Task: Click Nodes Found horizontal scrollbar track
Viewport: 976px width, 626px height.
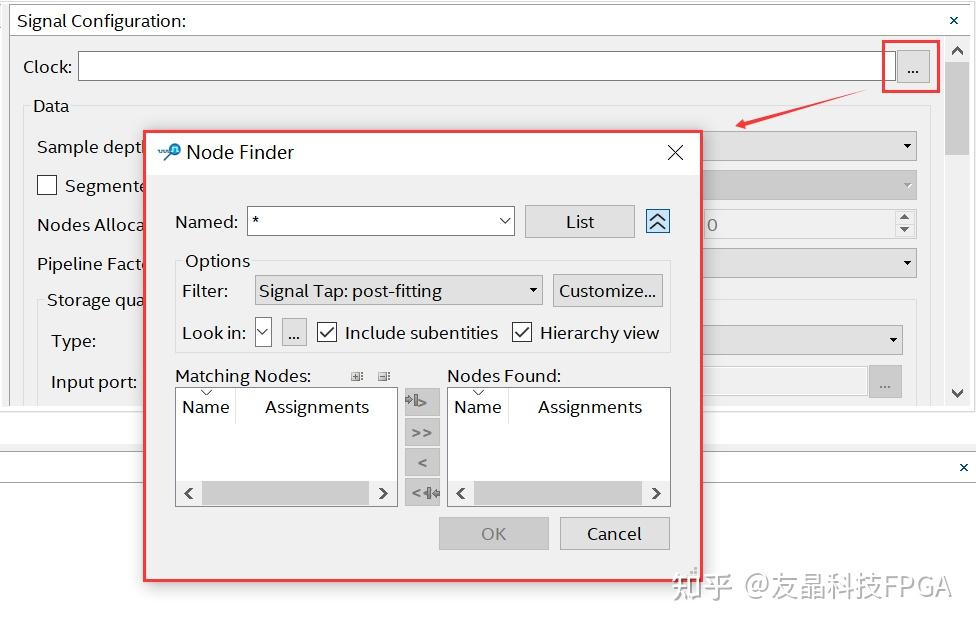Action: tap(558, 493)
